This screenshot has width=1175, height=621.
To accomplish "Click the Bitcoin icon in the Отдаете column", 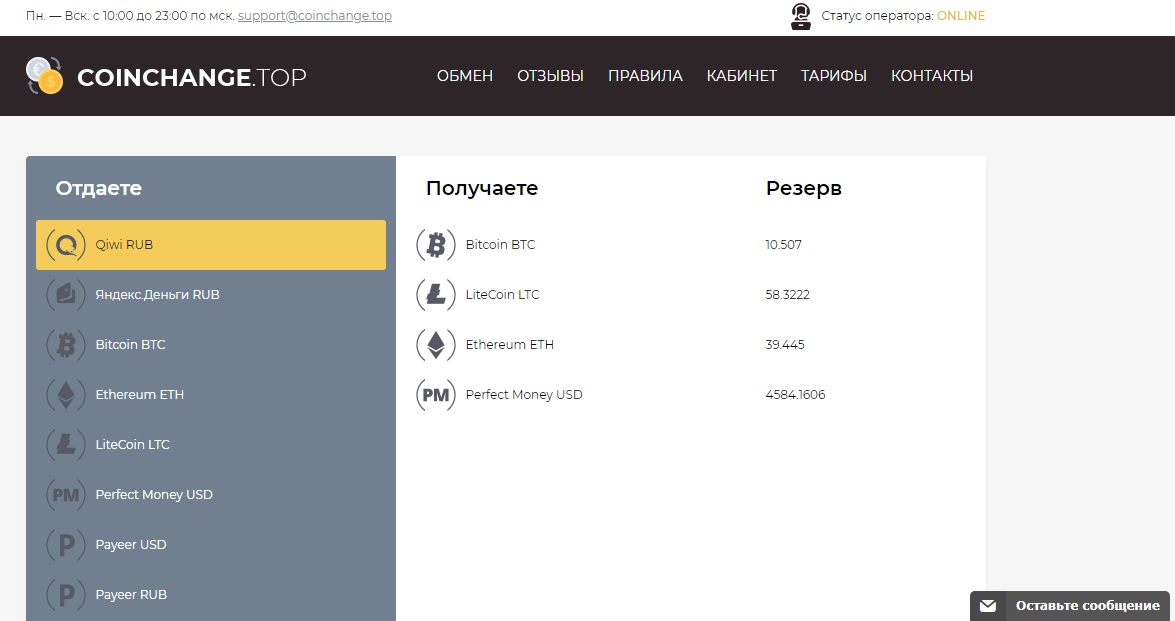I will pos(66,345).
